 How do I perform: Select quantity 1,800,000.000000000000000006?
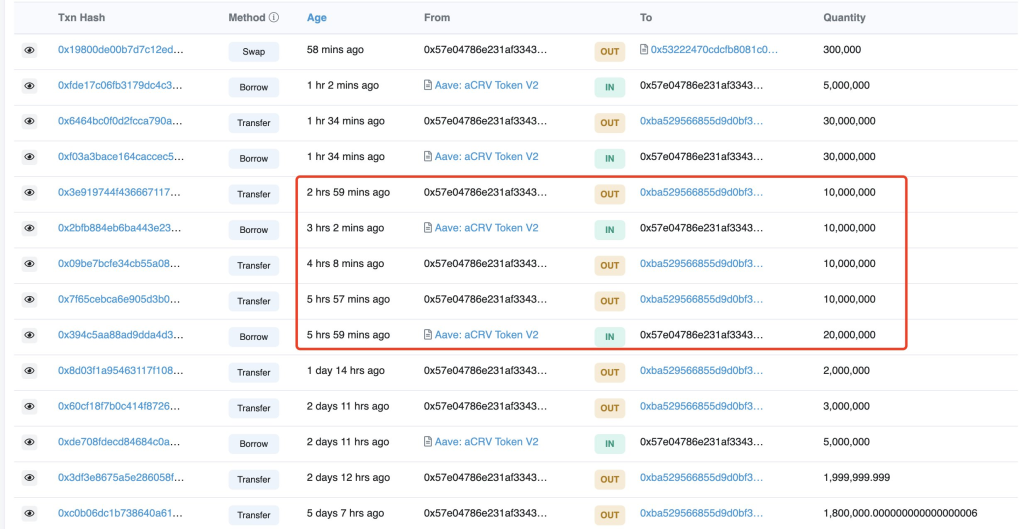pos(900,513)
